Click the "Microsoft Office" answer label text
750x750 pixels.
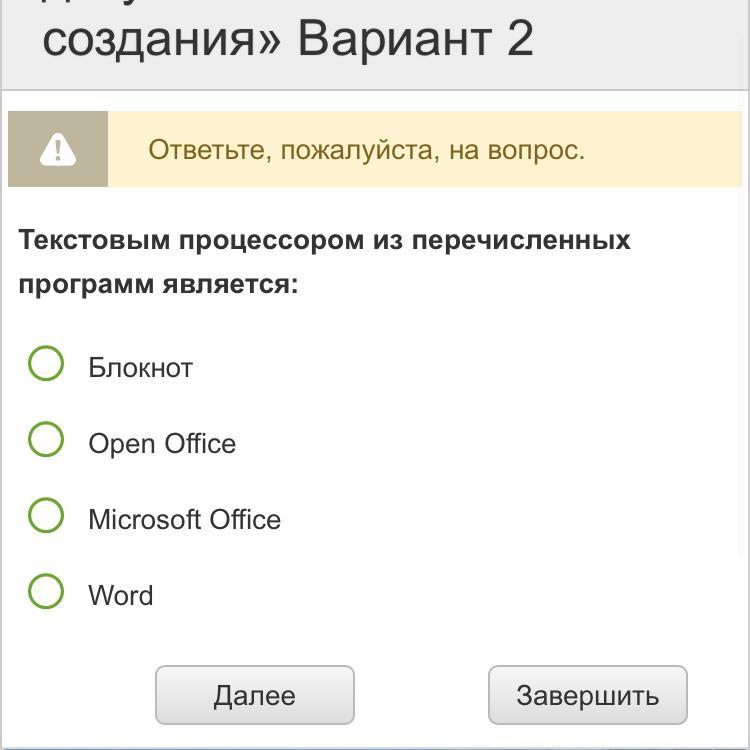coord(184,520)
